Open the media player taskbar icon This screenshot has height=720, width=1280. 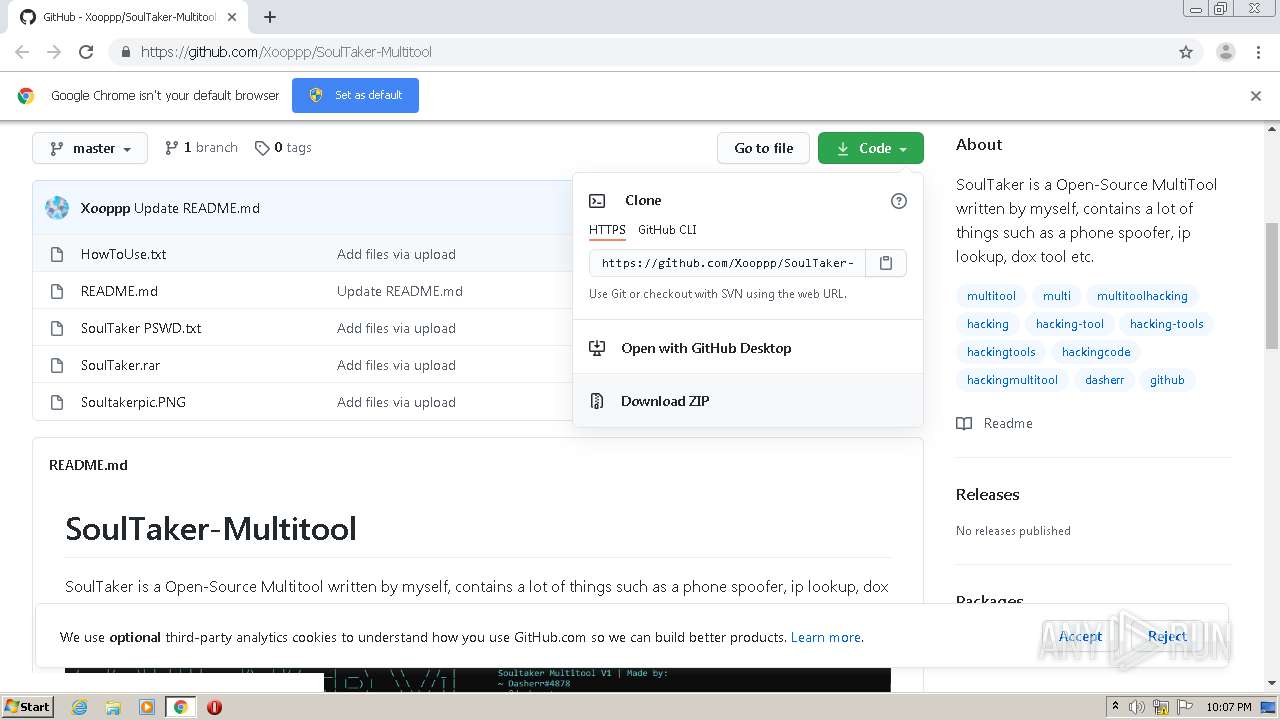coord(147,707)
